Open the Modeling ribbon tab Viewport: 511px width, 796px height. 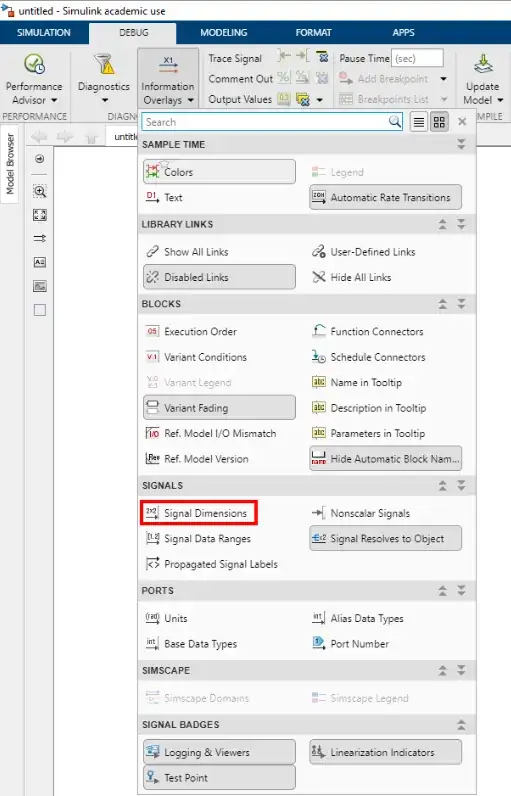tap(224, 32)
